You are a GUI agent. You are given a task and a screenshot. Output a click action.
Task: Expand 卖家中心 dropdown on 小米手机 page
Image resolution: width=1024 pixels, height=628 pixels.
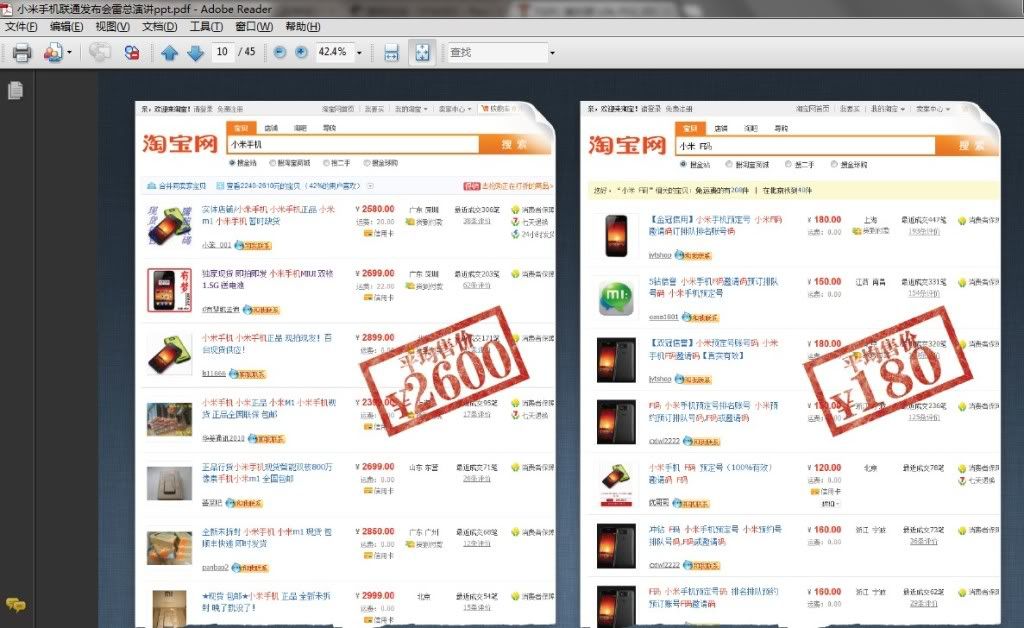click(471, 109)
